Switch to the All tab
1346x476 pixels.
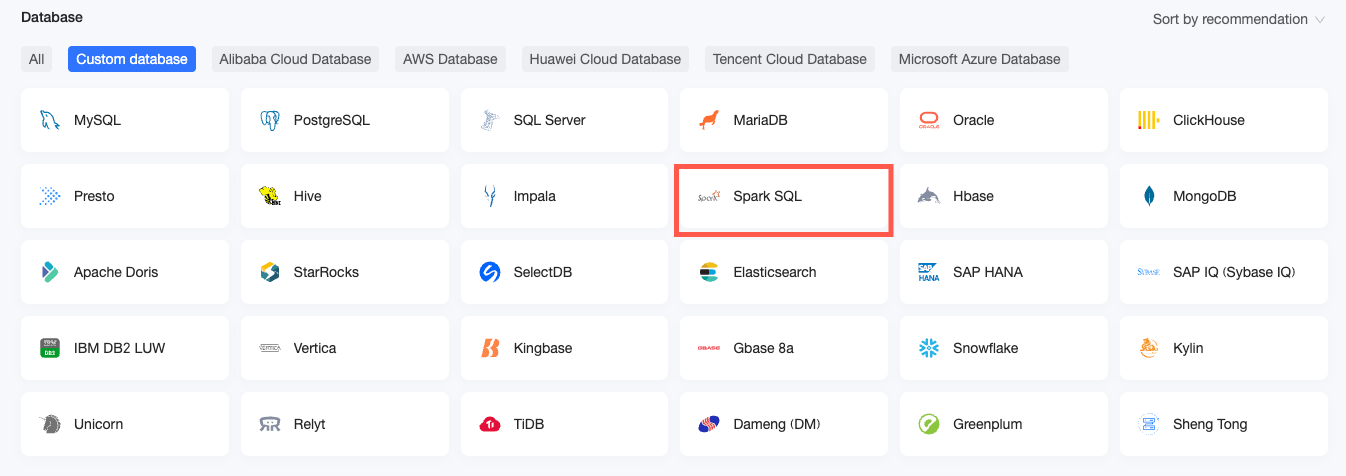point(37,59)
